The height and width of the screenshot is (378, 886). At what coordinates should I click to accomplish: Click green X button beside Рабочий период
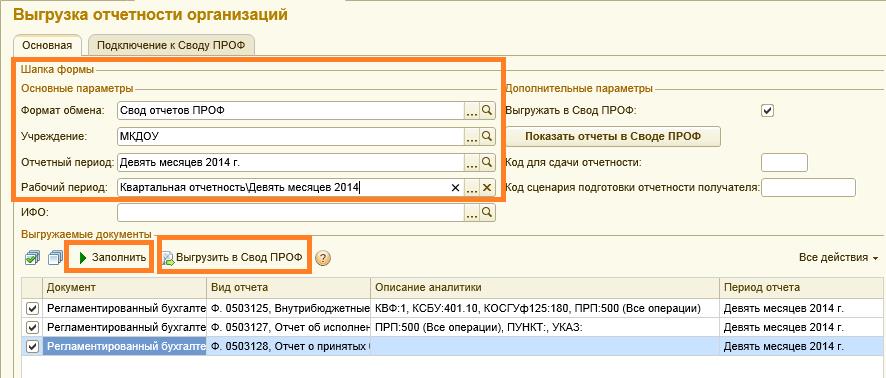click(487, 188)
